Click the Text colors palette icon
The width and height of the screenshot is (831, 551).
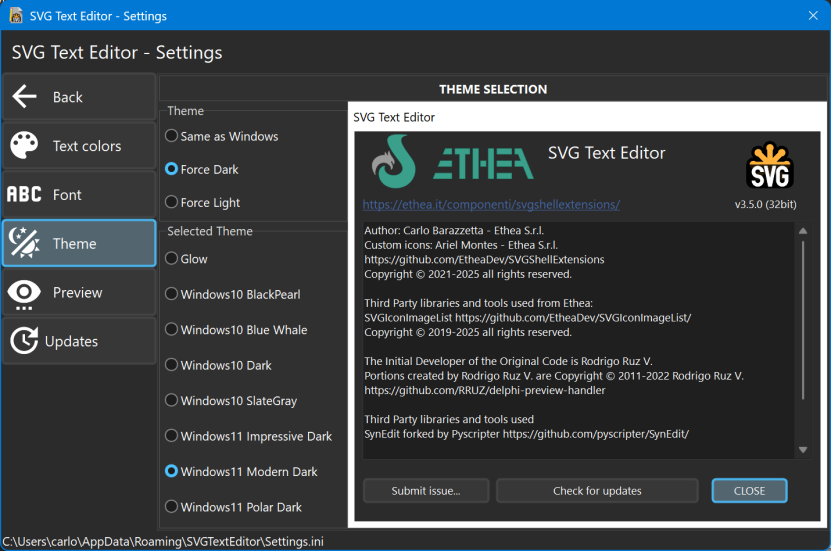click(24, 146)
